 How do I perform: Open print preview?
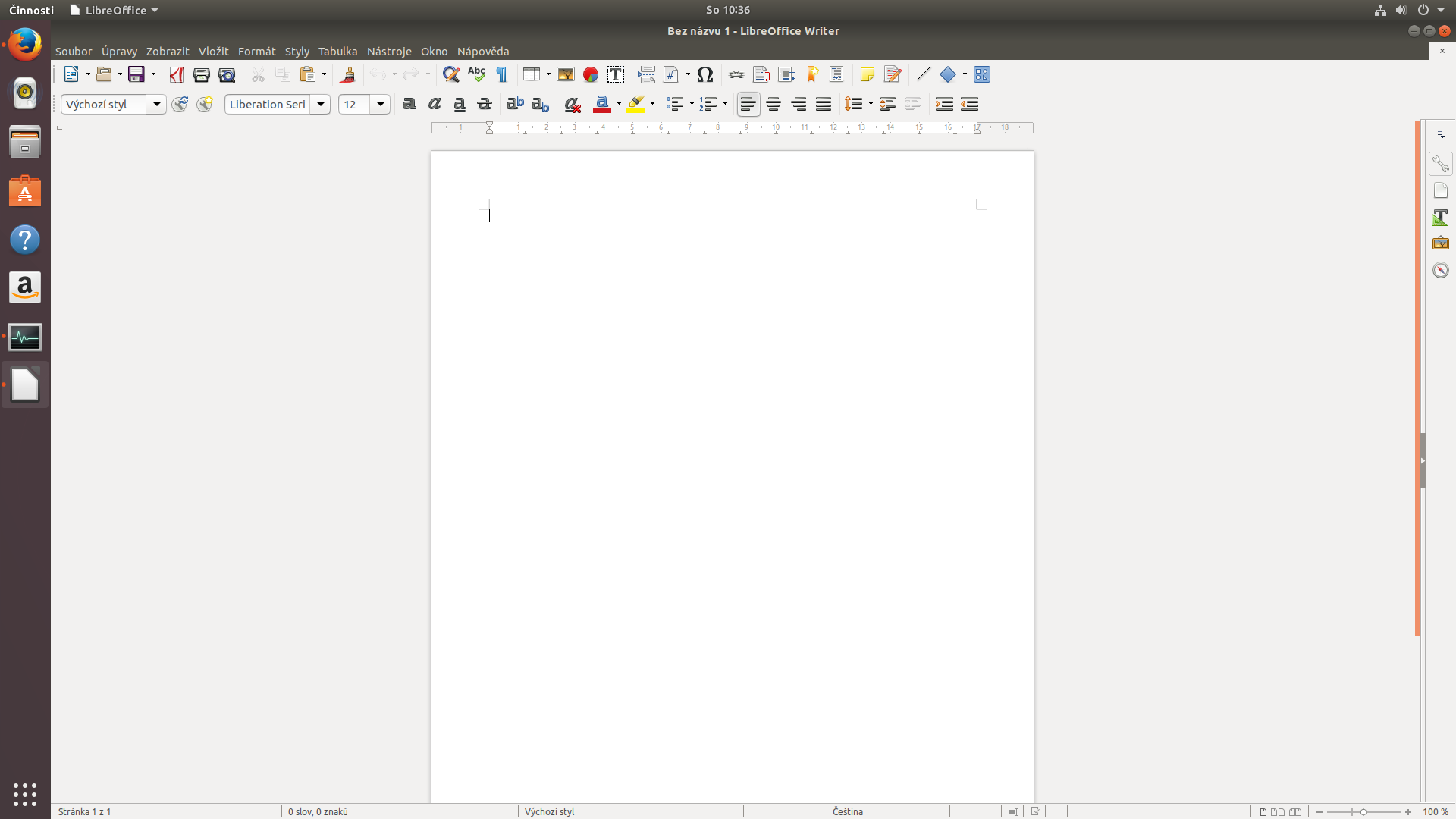[227, 74]
